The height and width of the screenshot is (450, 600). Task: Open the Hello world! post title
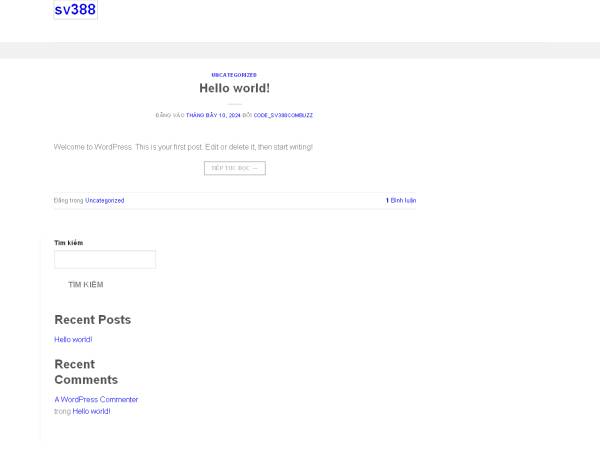point(234,89)
